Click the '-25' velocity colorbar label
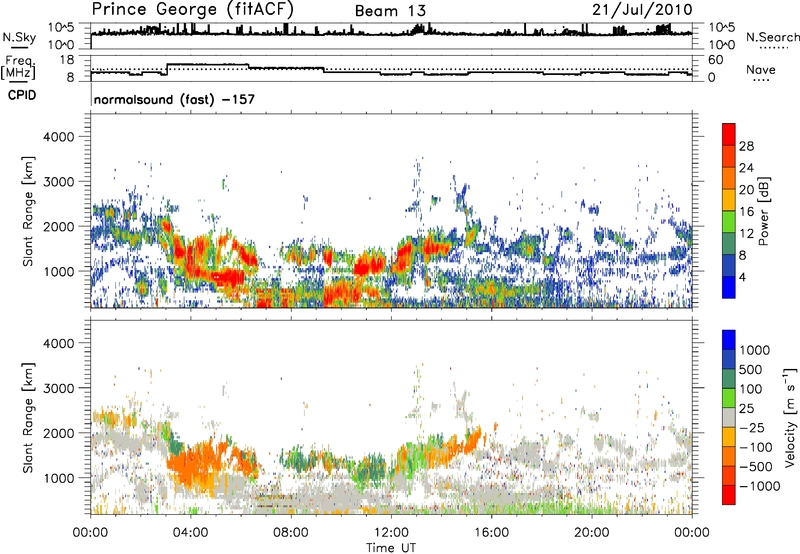This screenshot has width=800, height=554. [x=752, y=428]
